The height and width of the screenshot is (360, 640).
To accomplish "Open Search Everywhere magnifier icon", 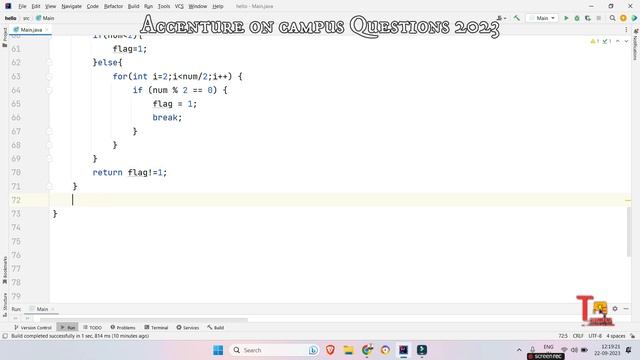I will pos(612,18).
